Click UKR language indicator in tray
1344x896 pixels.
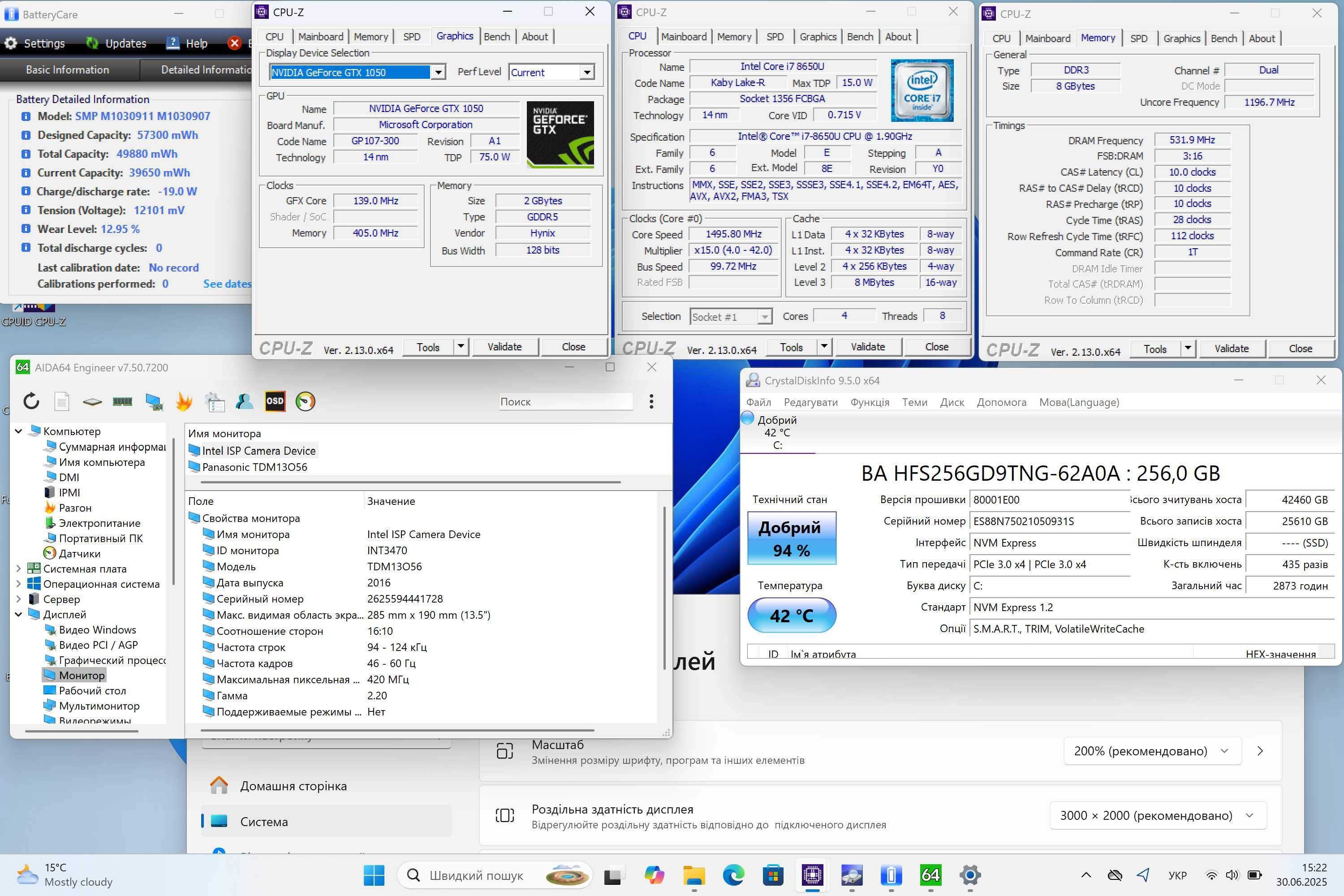(x=1177, y=875)
